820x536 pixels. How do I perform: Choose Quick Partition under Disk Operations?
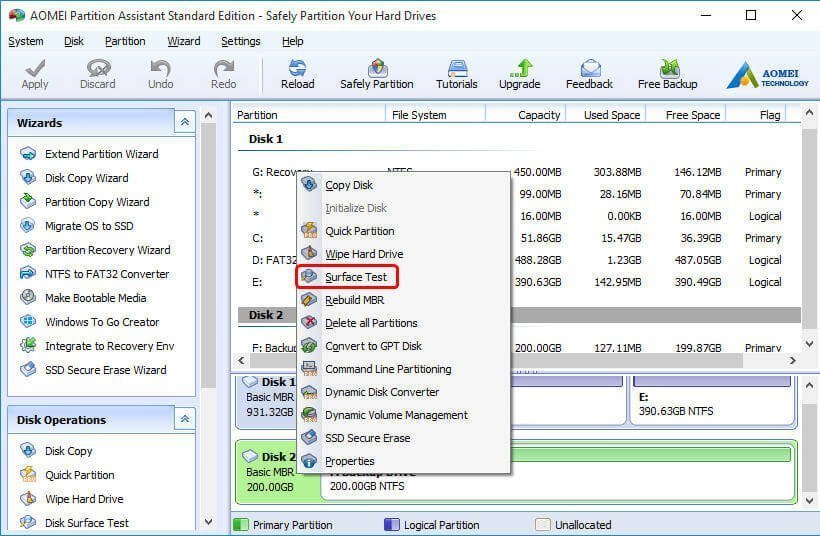point(79,475)
